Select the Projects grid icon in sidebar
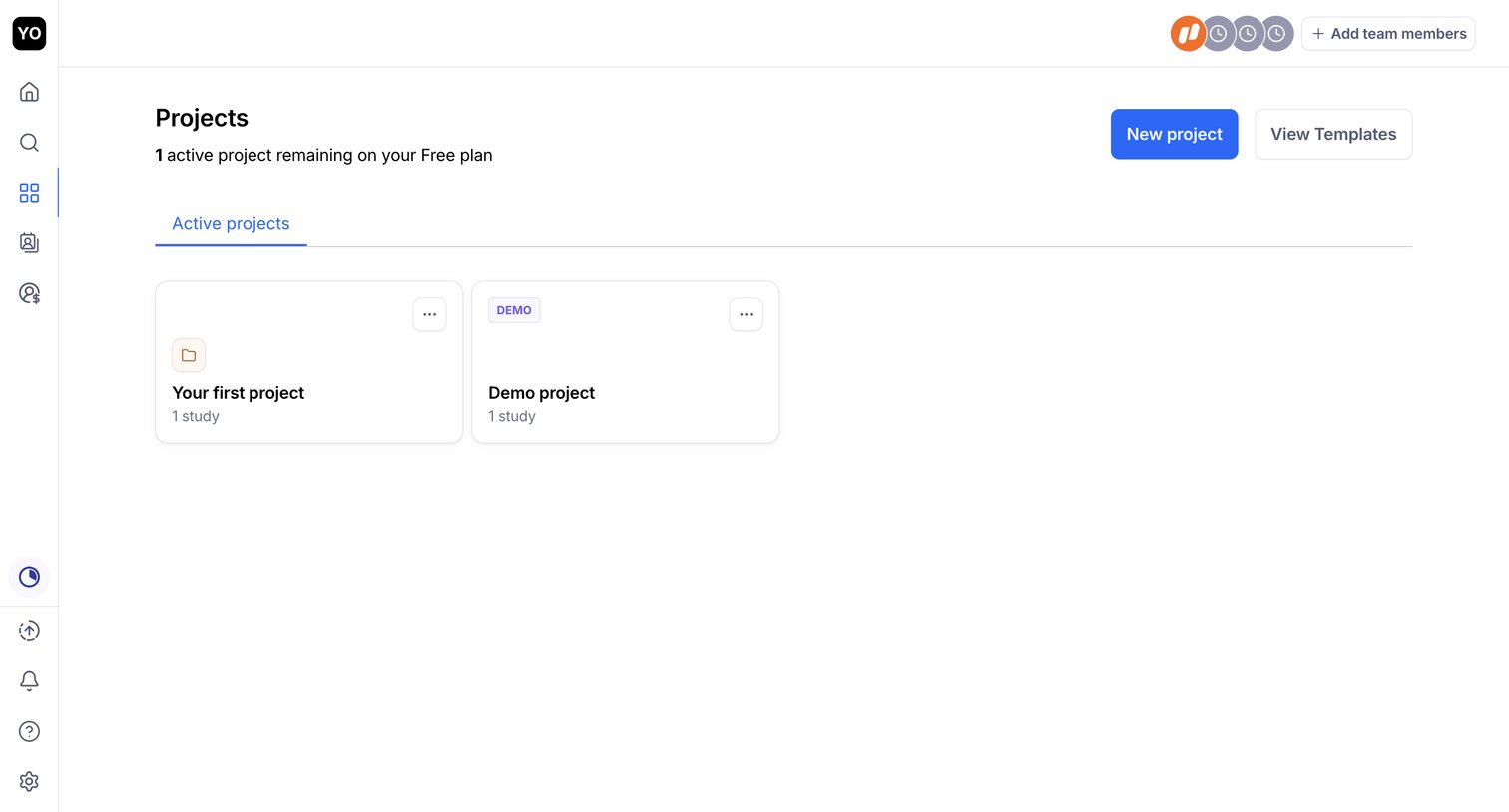 29,193
